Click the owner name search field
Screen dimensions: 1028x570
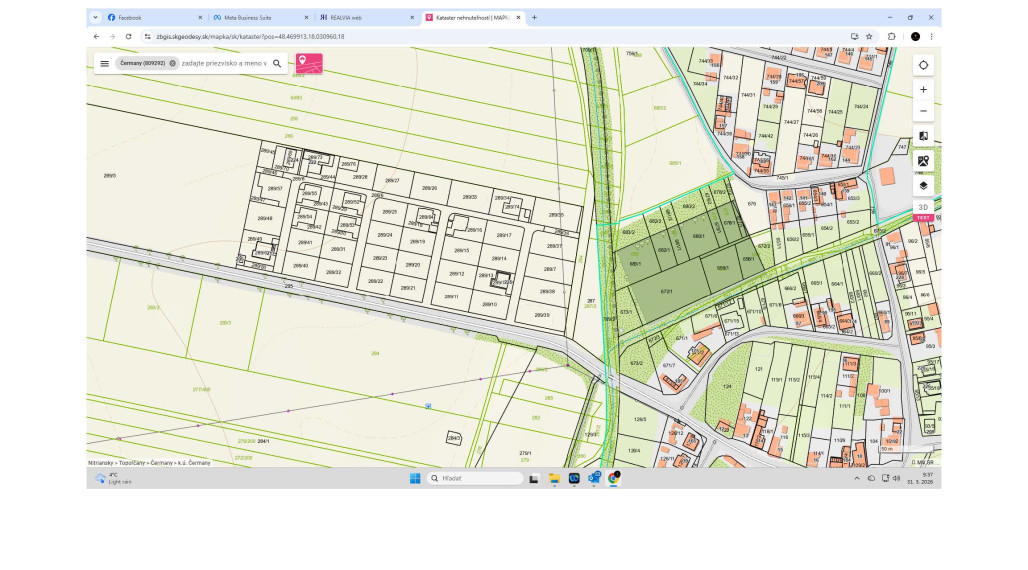pyautogui.click(x=224, y=63)
